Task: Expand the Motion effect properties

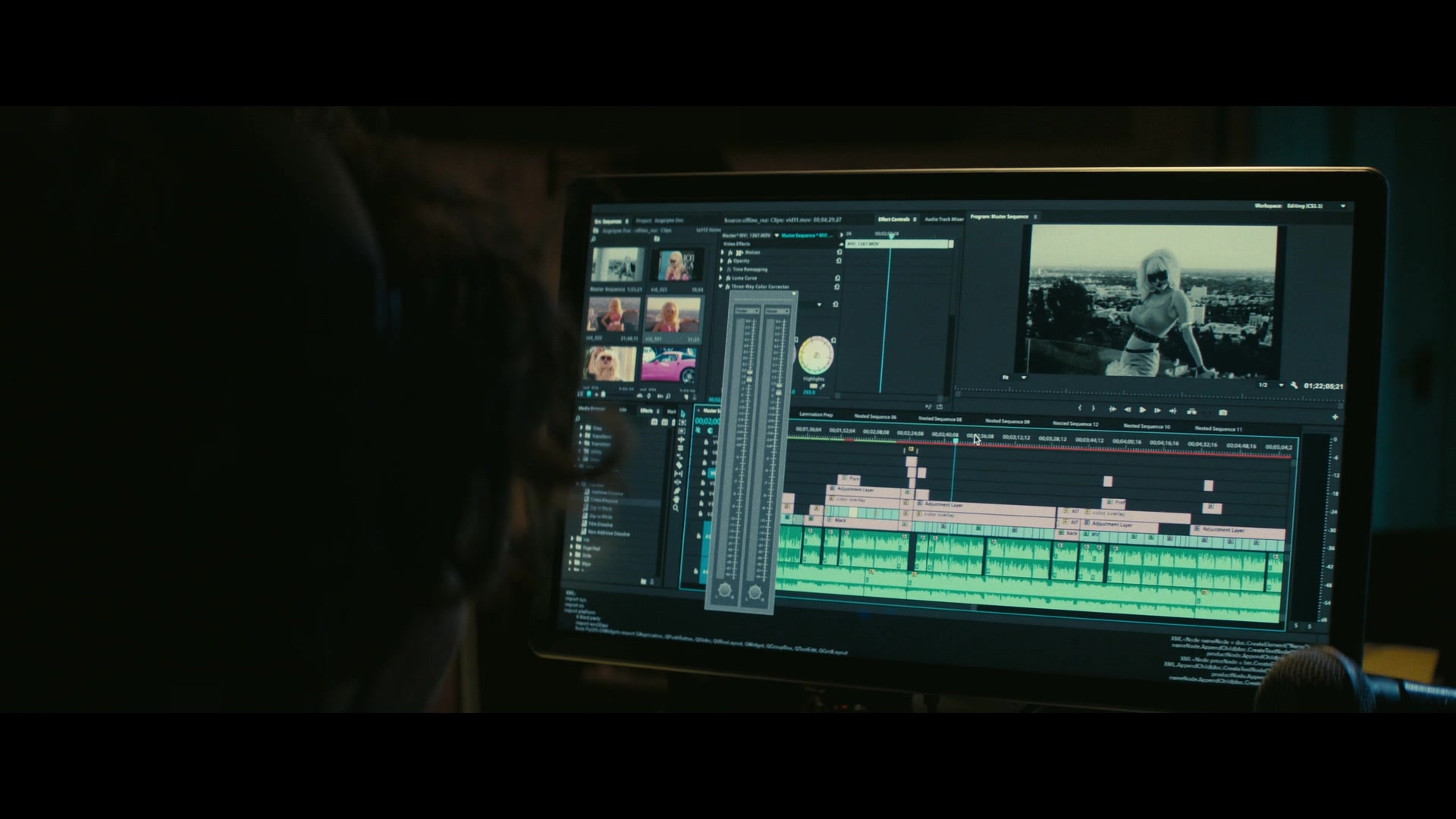Action: click(722, 252)
